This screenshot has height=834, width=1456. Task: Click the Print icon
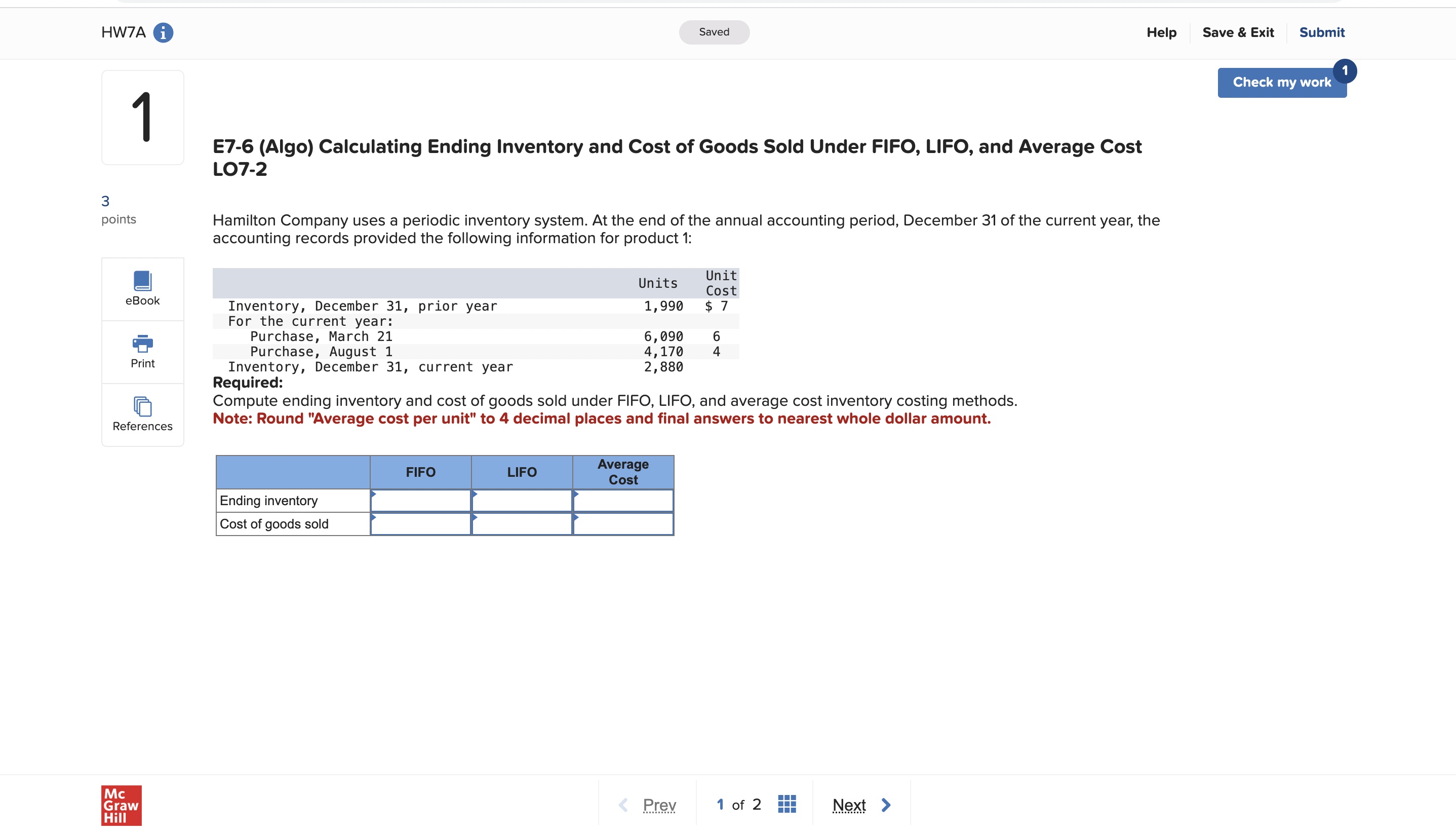(x=142, y=351)
